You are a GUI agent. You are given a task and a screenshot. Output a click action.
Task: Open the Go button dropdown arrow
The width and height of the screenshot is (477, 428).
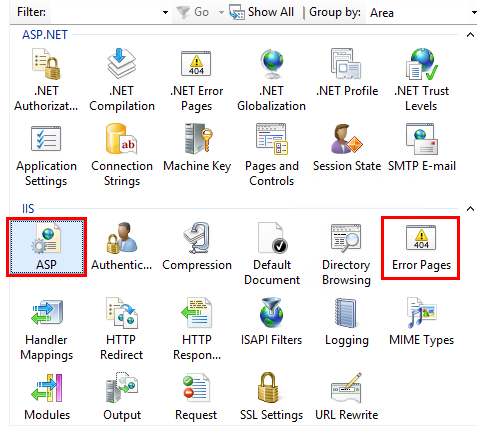(221, 13)
